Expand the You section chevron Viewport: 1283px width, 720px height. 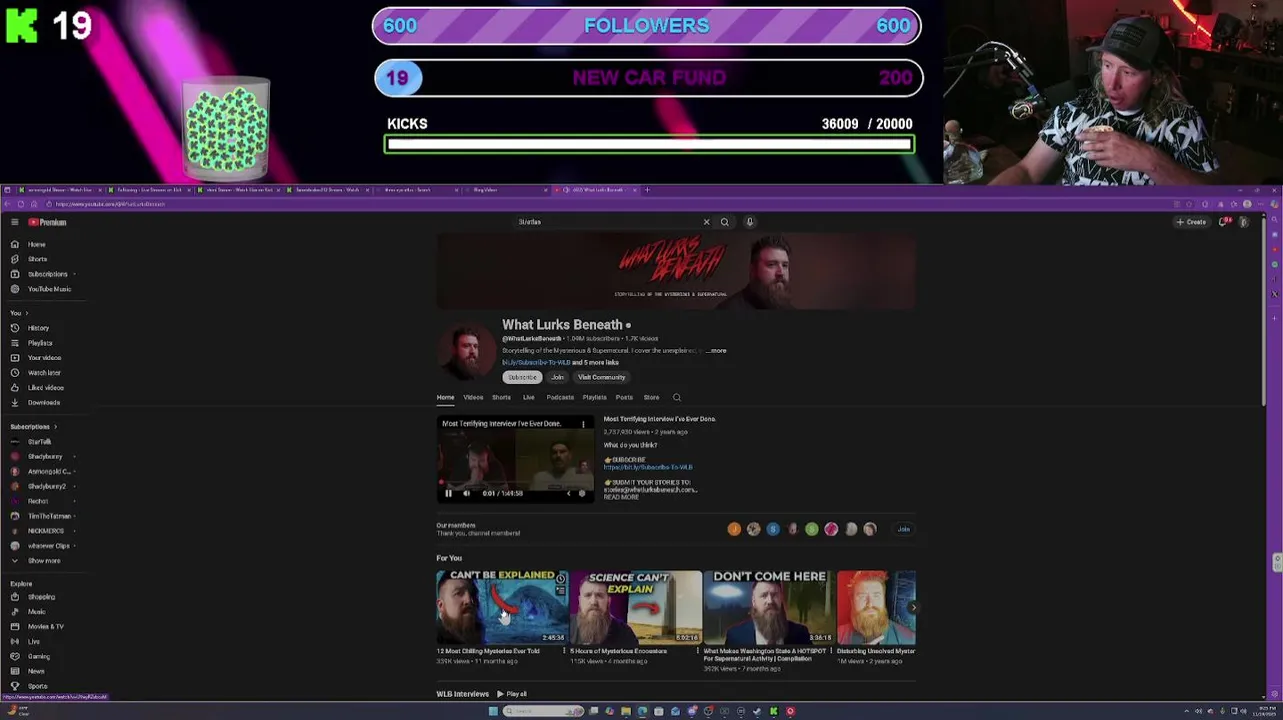pyautogui.click(x=26, y=313)
